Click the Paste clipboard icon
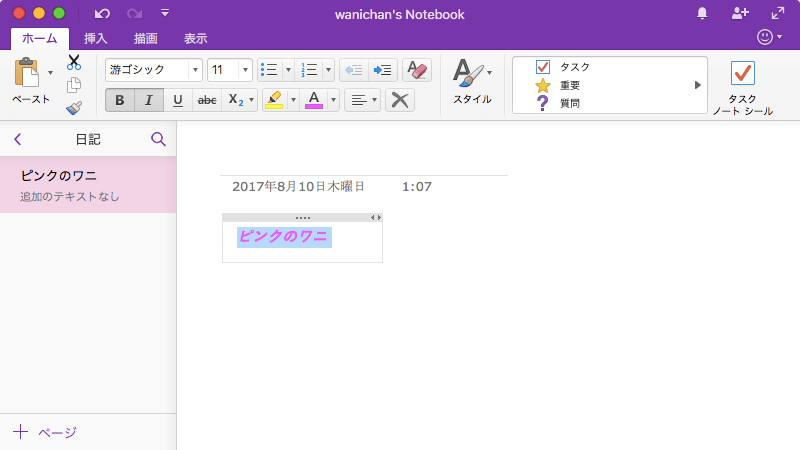Viewport: 800px width, 450px height. tap(27, 73)
